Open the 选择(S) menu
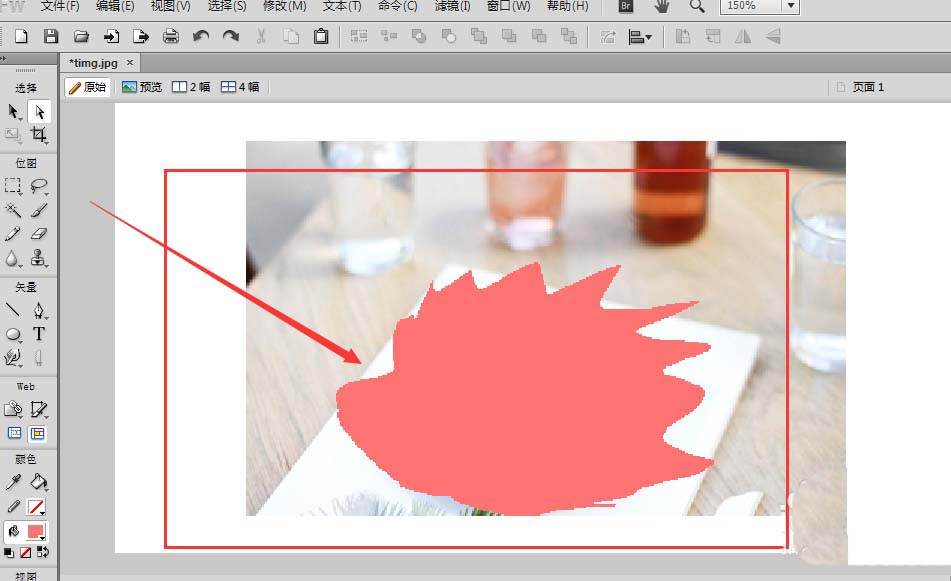 pyautogui.click(x=227, y=6)
